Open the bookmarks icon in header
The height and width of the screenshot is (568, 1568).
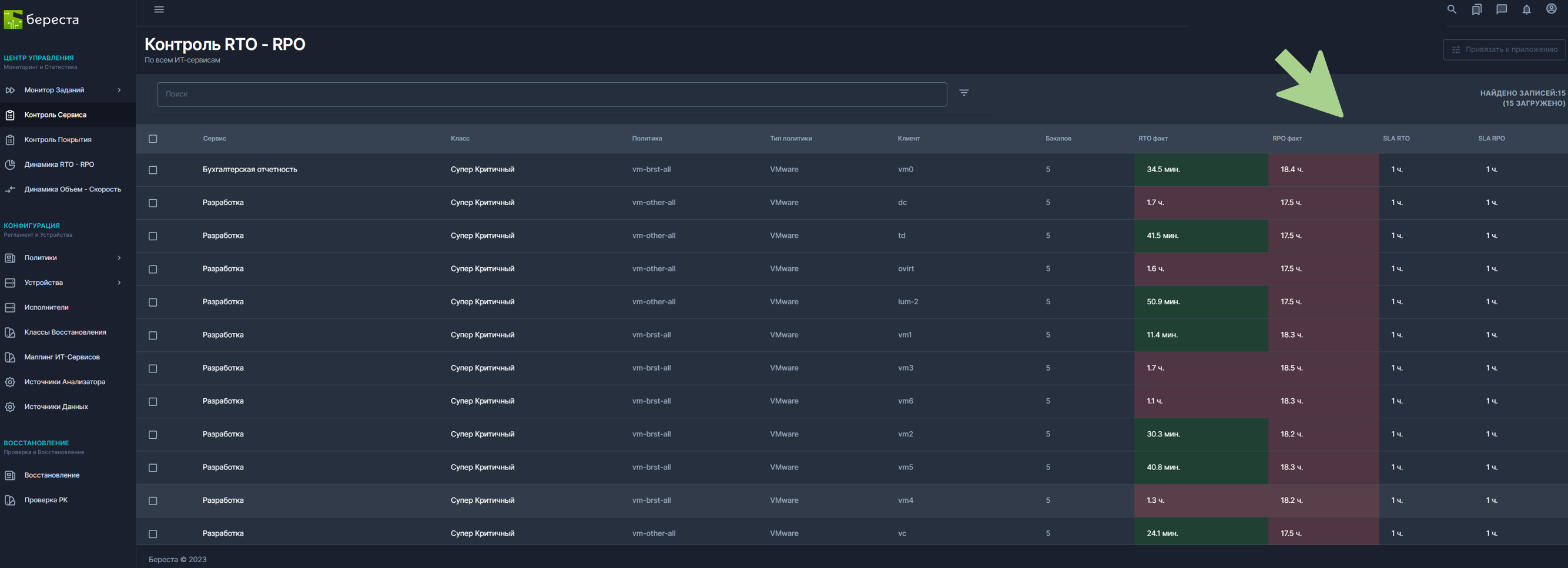1476,10
